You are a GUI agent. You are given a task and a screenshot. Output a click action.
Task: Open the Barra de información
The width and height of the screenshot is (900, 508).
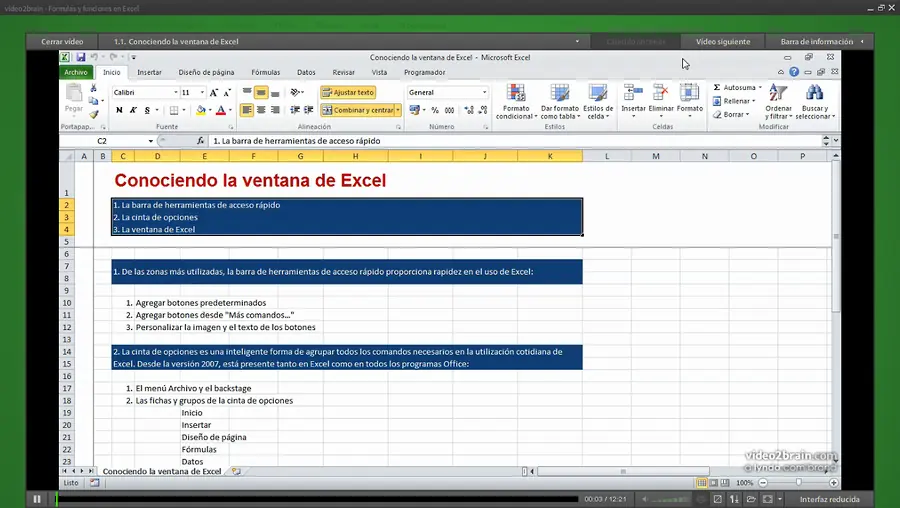click(820, 41)
